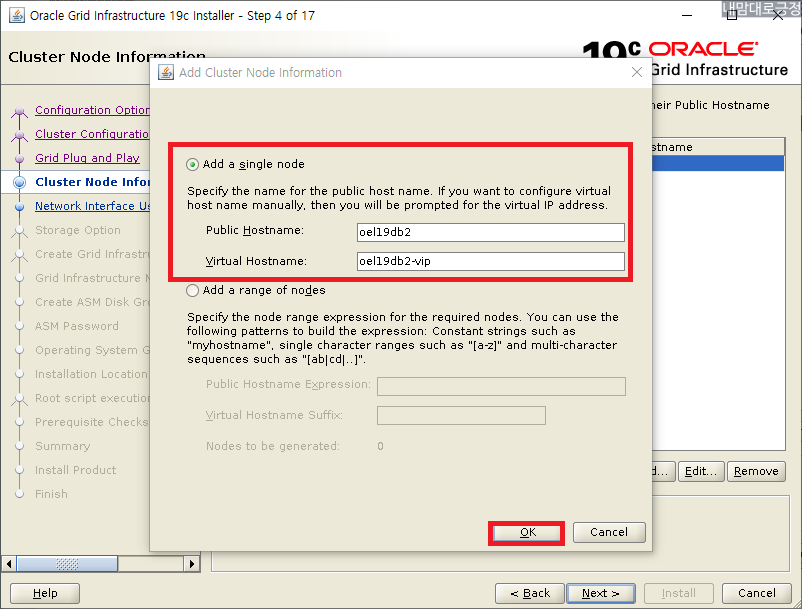Remove the selected node with the Remove button

pyautogui.click(x=756, y=471)
